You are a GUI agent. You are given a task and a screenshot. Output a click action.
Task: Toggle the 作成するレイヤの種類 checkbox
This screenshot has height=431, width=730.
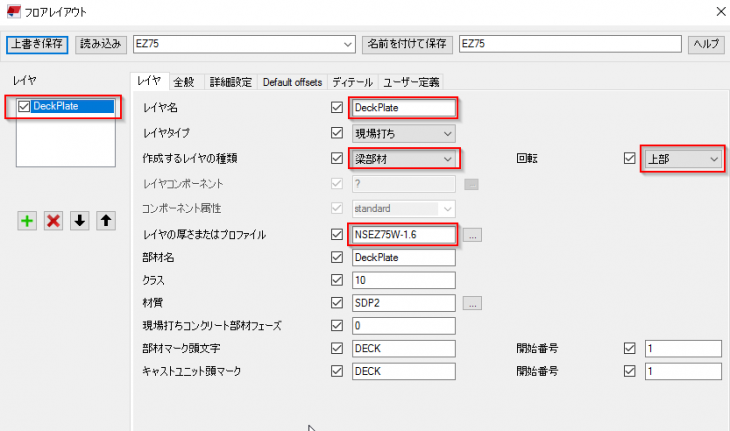[337, 158]
